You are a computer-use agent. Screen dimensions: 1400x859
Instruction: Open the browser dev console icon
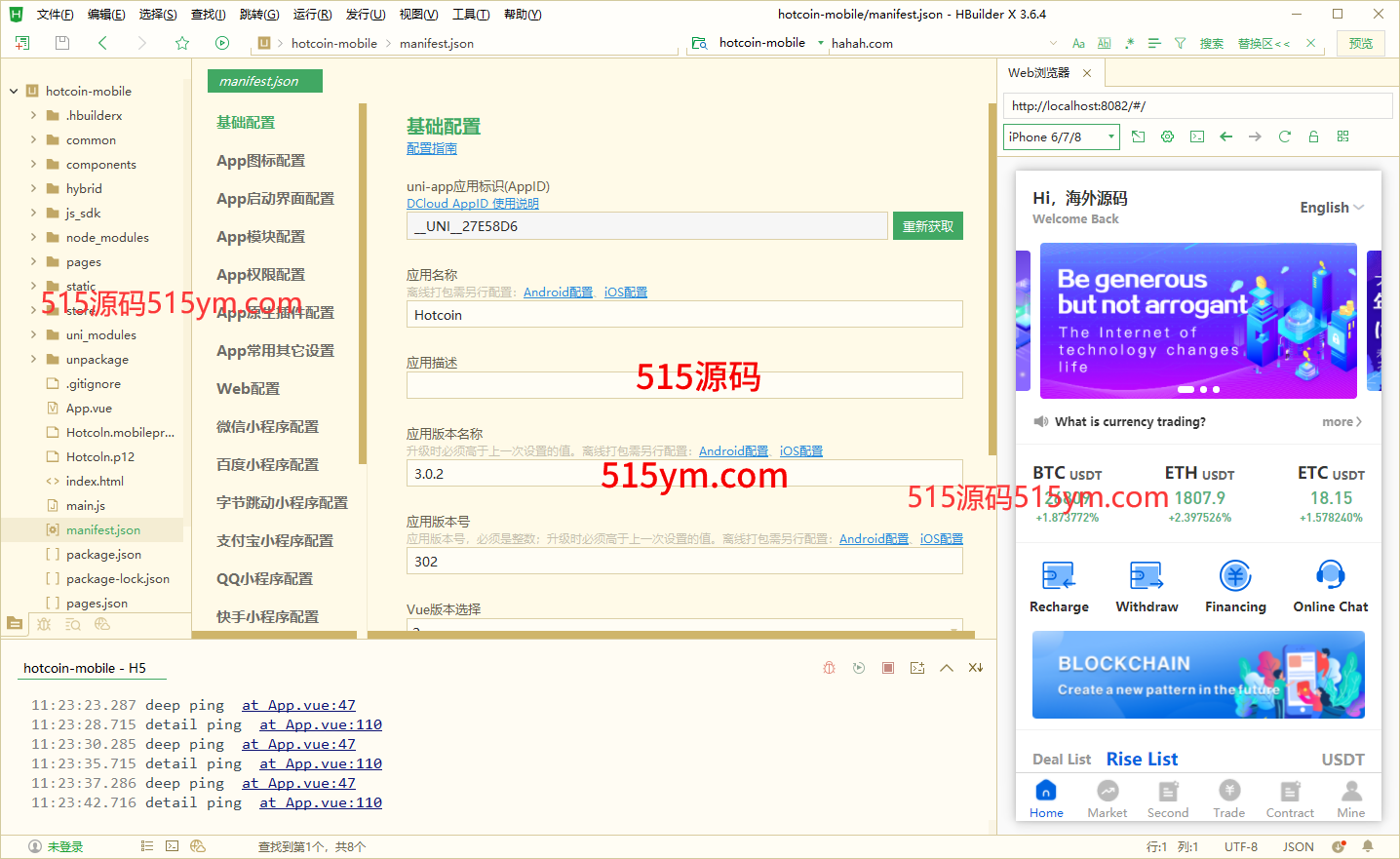[1196, 137]
